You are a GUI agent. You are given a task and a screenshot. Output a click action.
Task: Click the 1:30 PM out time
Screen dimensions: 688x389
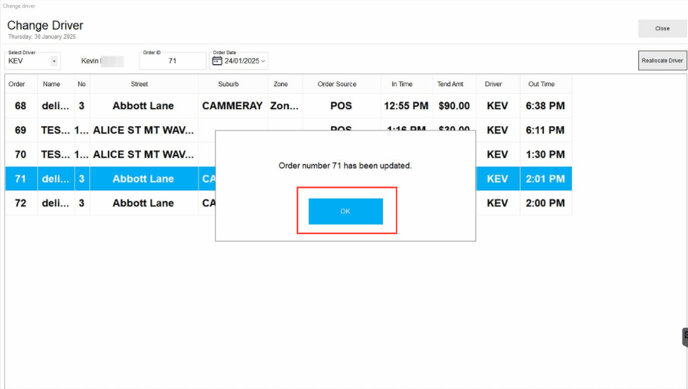pos(545,154)
